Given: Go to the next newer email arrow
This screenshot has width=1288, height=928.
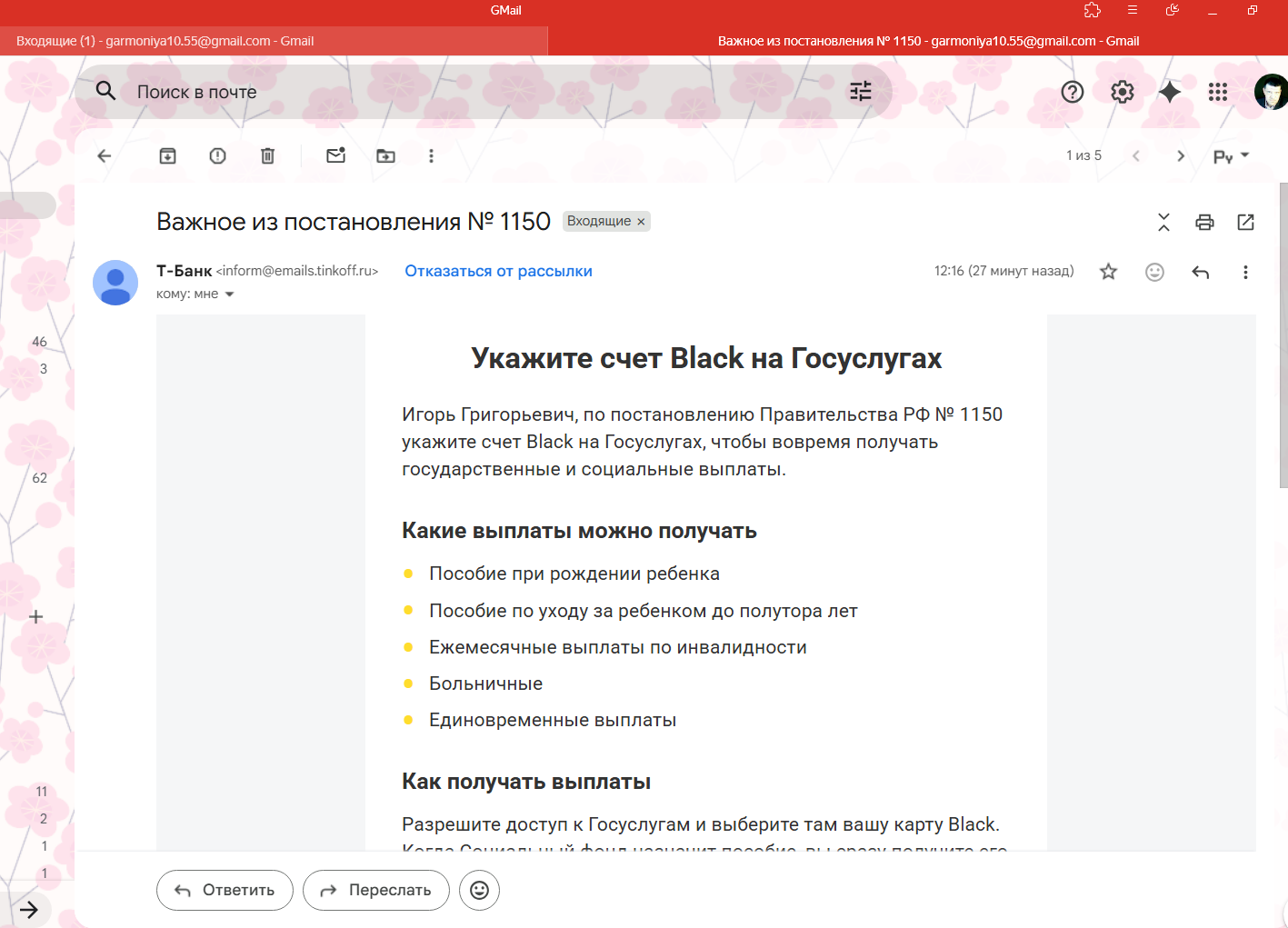Looking at the screenshot, I should [1135, 155].
